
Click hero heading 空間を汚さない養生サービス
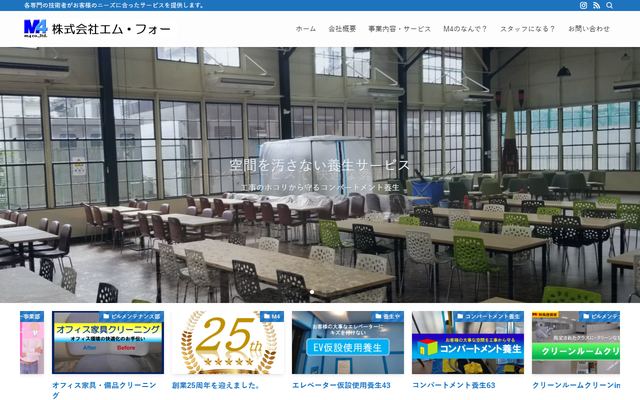point(320,165)
